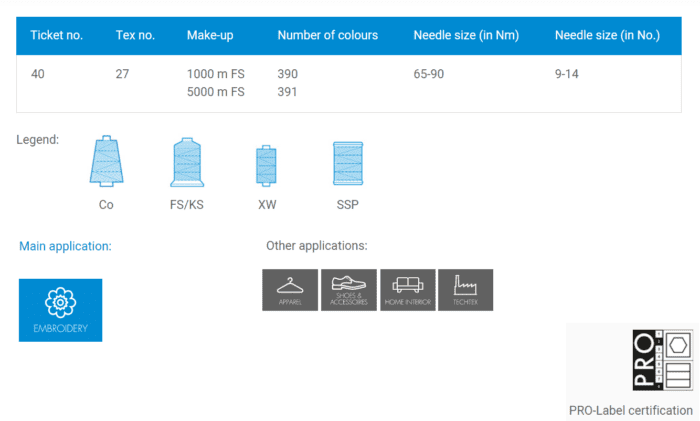Click the SSP spool icon
Image resolution: width=700 pixels, height=421 pixels.
click(347, 164)
